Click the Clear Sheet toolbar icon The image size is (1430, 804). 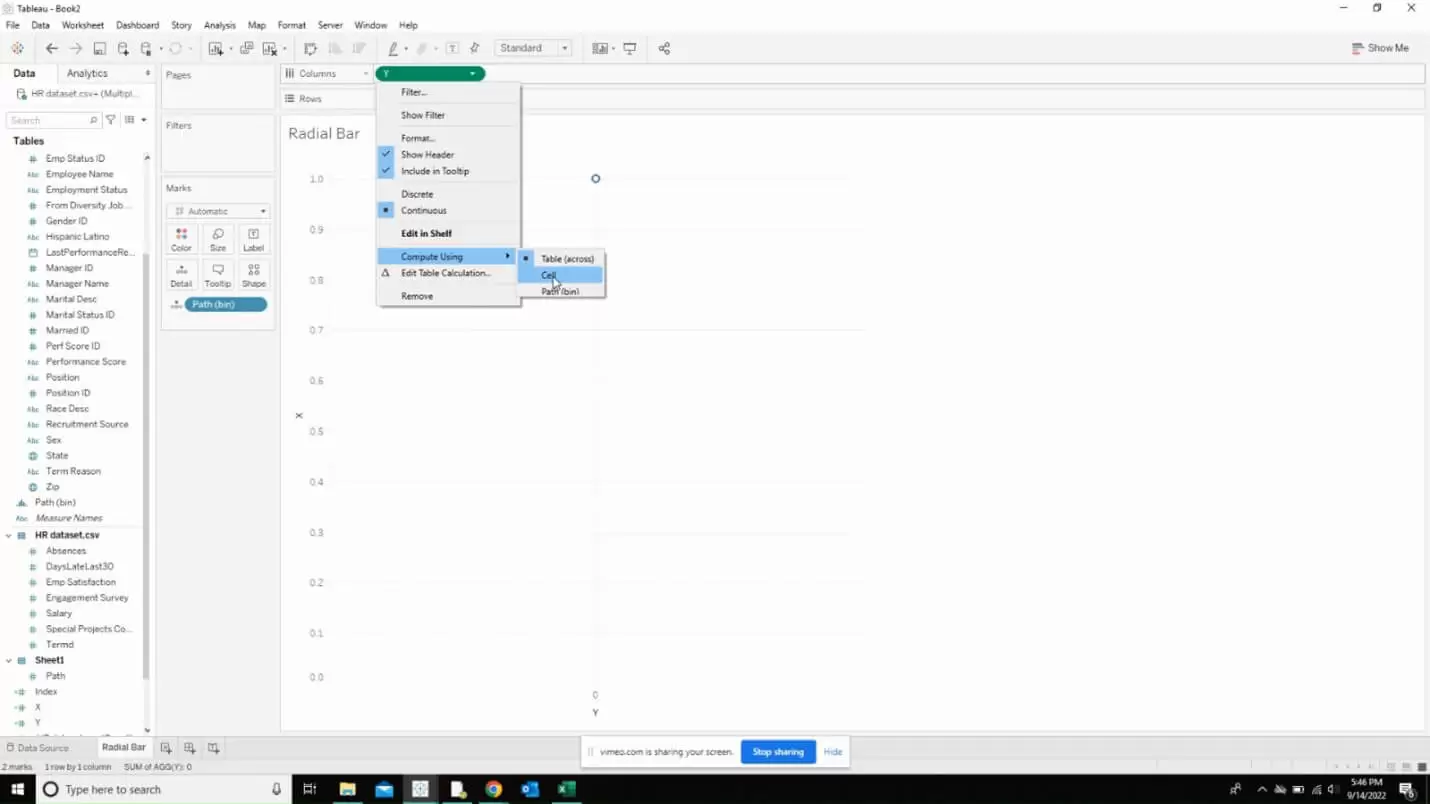click(268, 48)
